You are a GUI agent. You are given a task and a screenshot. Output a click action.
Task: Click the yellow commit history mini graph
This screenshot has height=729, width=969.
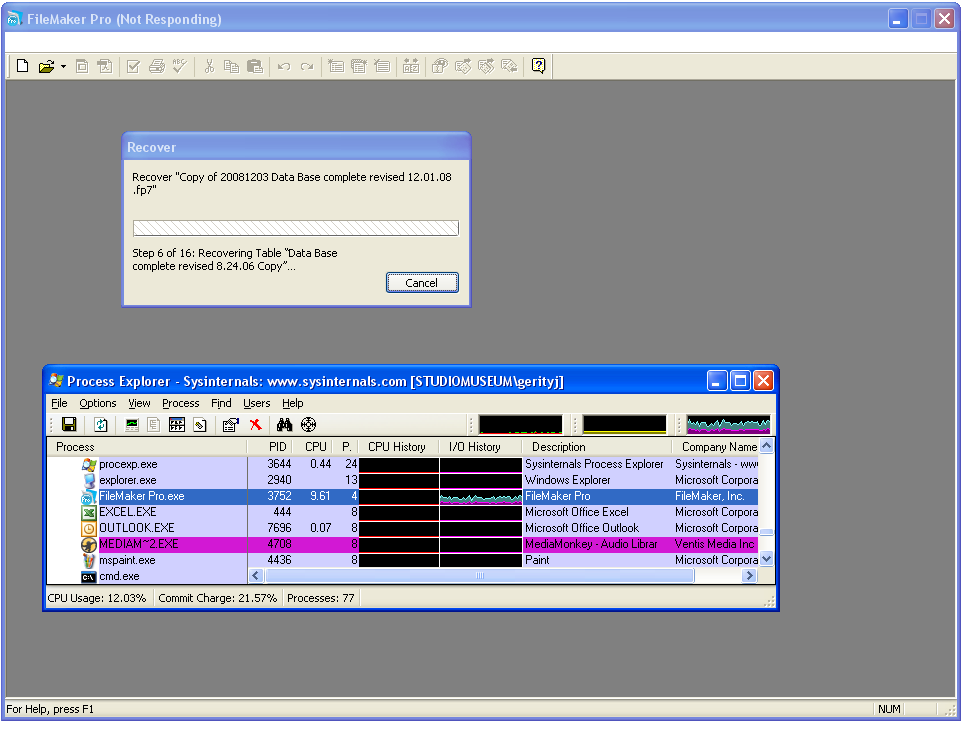624,425
